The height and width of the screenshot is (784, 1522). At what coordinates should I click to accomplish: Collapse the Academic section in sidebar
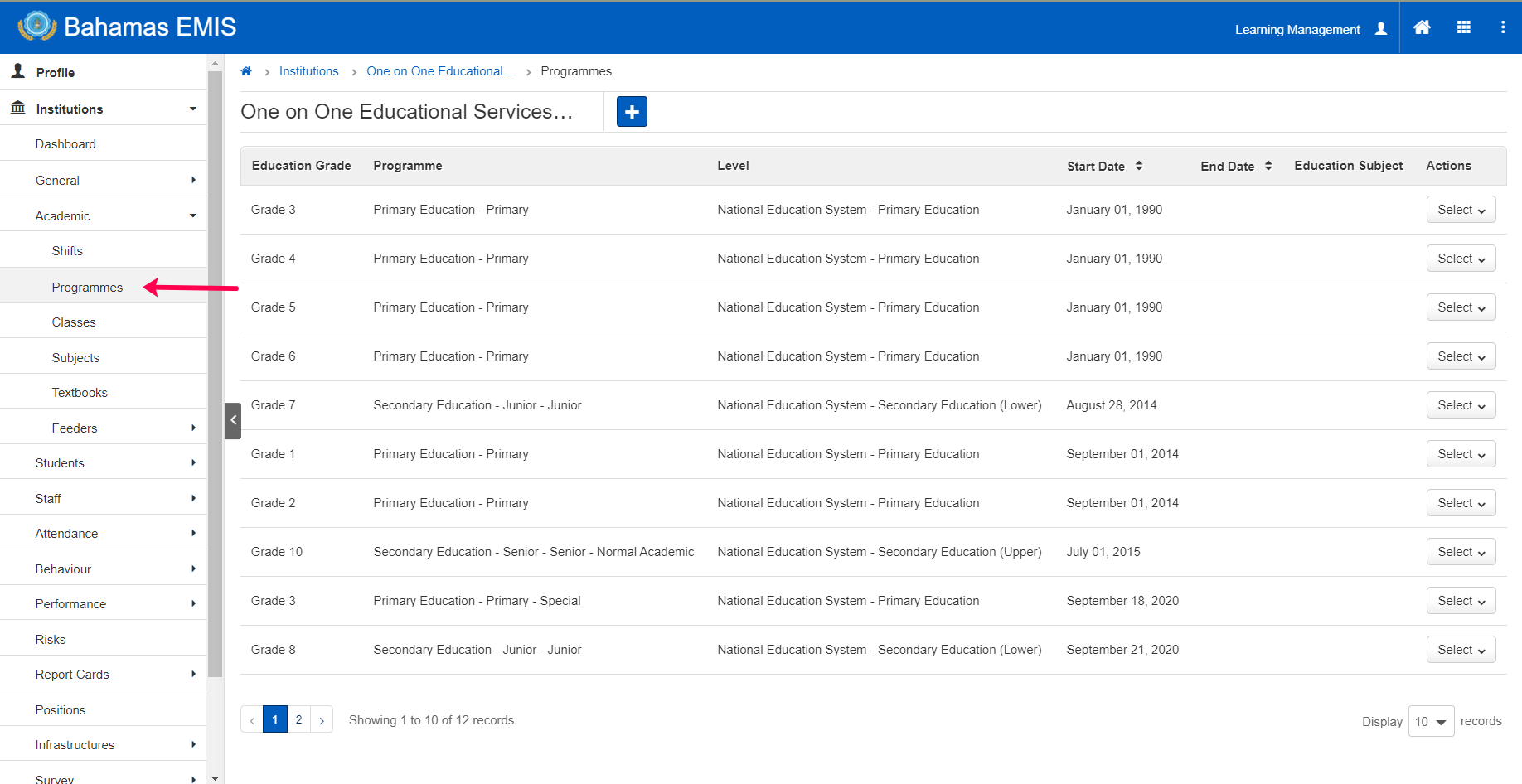104,216
